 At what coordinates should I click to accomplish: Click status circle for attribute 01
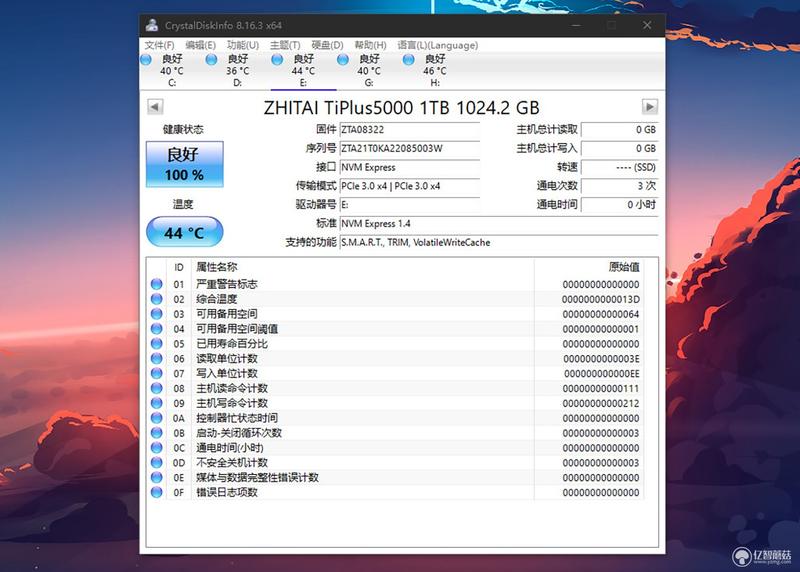[x=157, y=284]
